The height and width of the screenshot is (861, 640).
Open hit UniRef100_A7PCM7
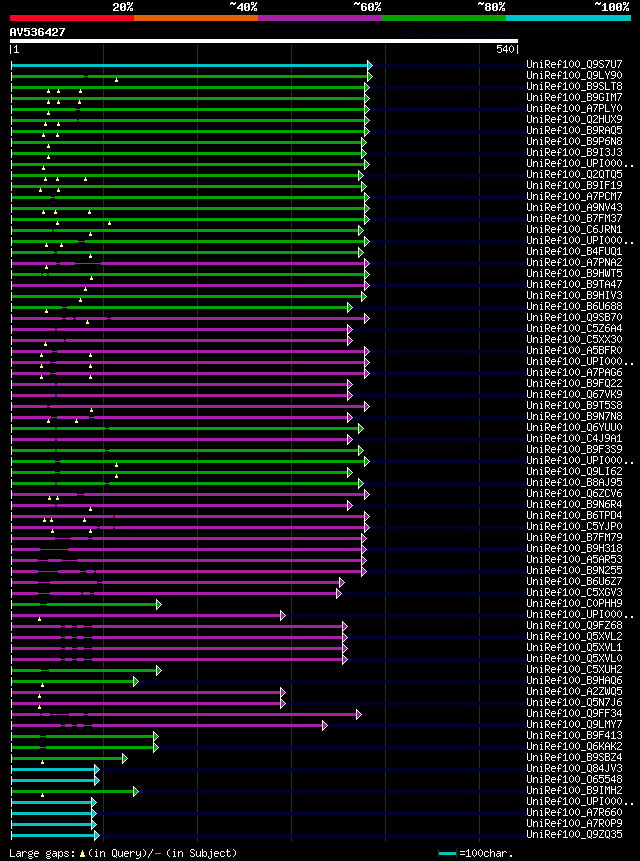[x=575, y=197]
